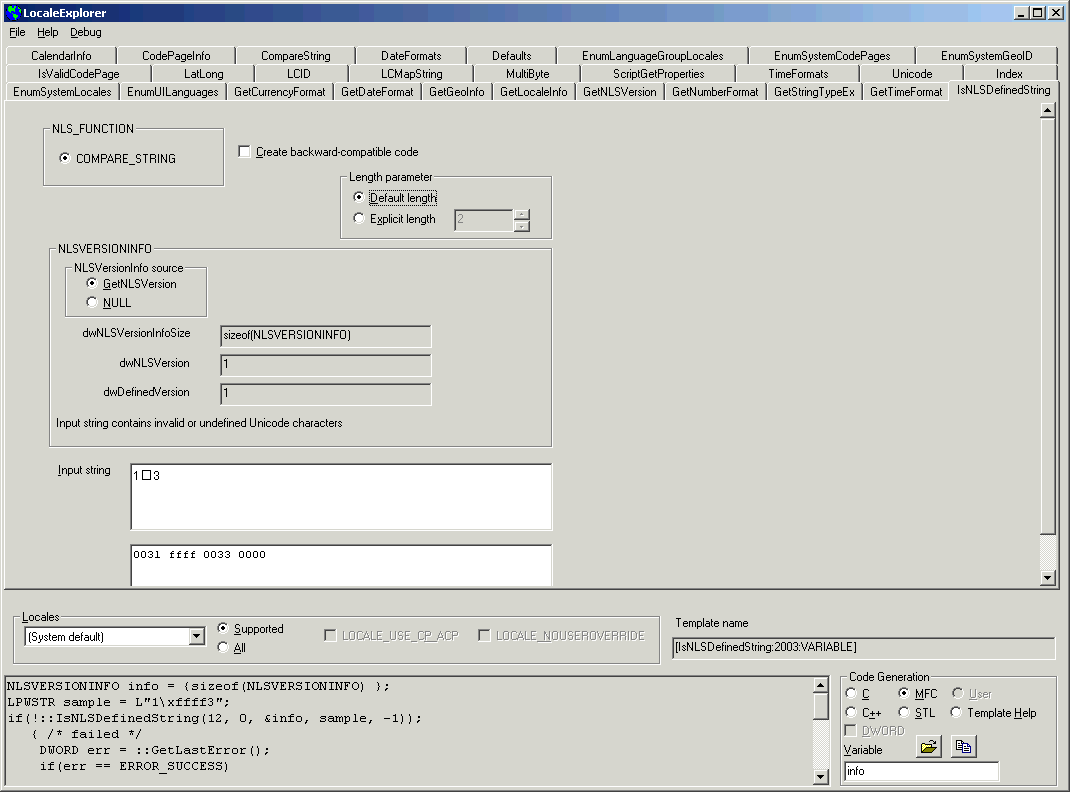Switch to the EnumSystemLocales tab

point(62,91)
